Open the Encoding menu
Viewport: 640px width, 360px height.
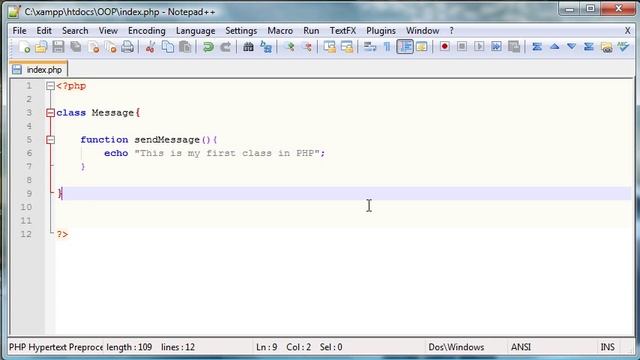(x=147, y=31)
